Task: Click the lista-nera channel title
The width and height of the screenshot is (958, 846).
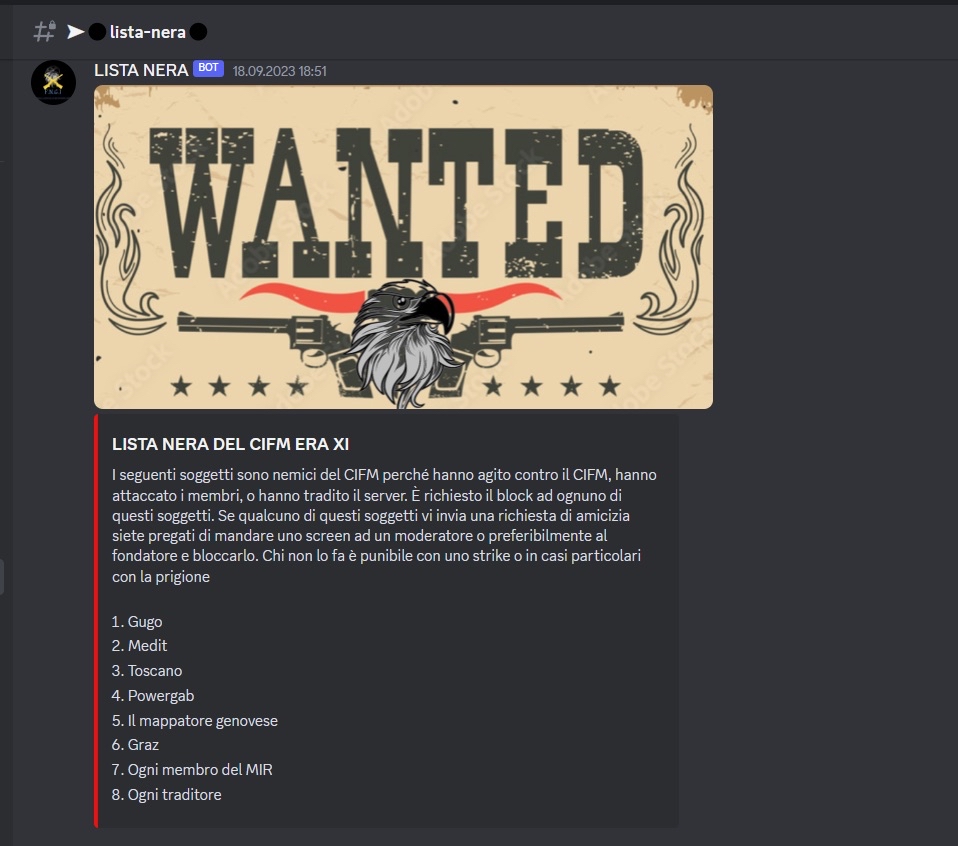Action: coord(148,32)
